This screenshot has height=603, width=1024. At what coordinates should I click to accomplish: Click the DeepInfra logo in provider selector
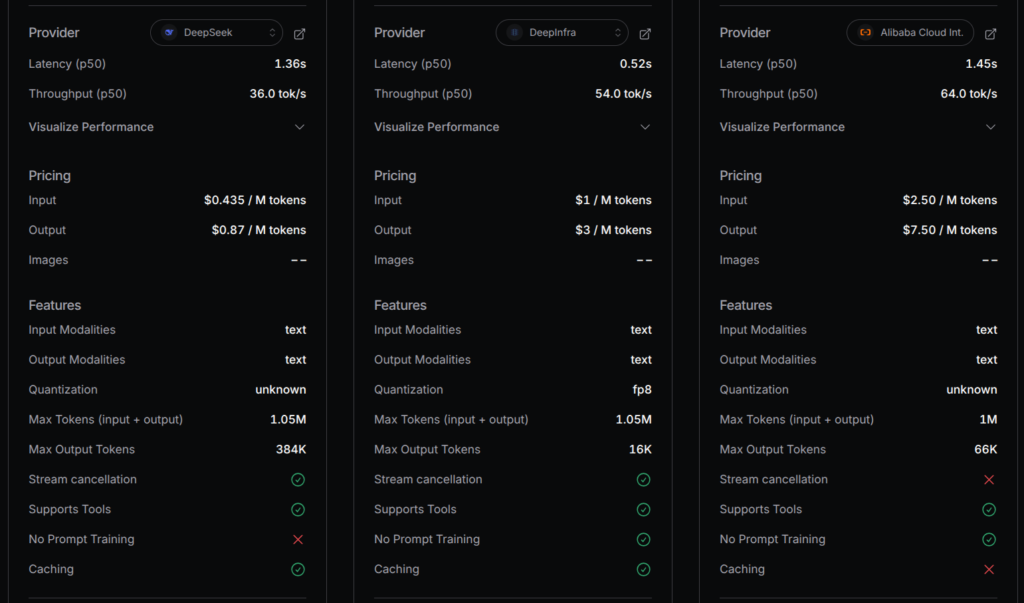[515, 33]
